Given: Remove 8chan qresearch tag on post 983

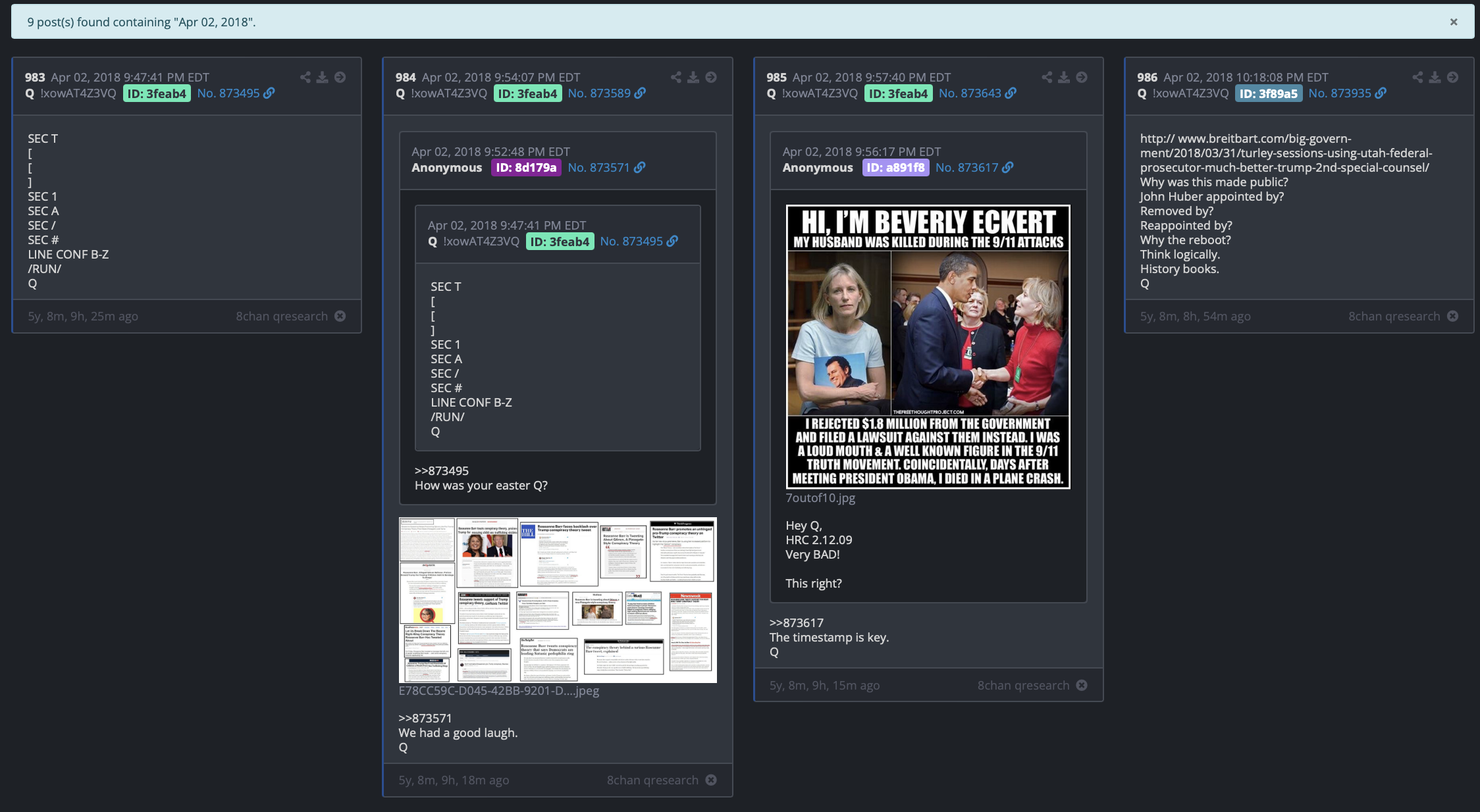Looking at the screenshot, I should (340, 317).
